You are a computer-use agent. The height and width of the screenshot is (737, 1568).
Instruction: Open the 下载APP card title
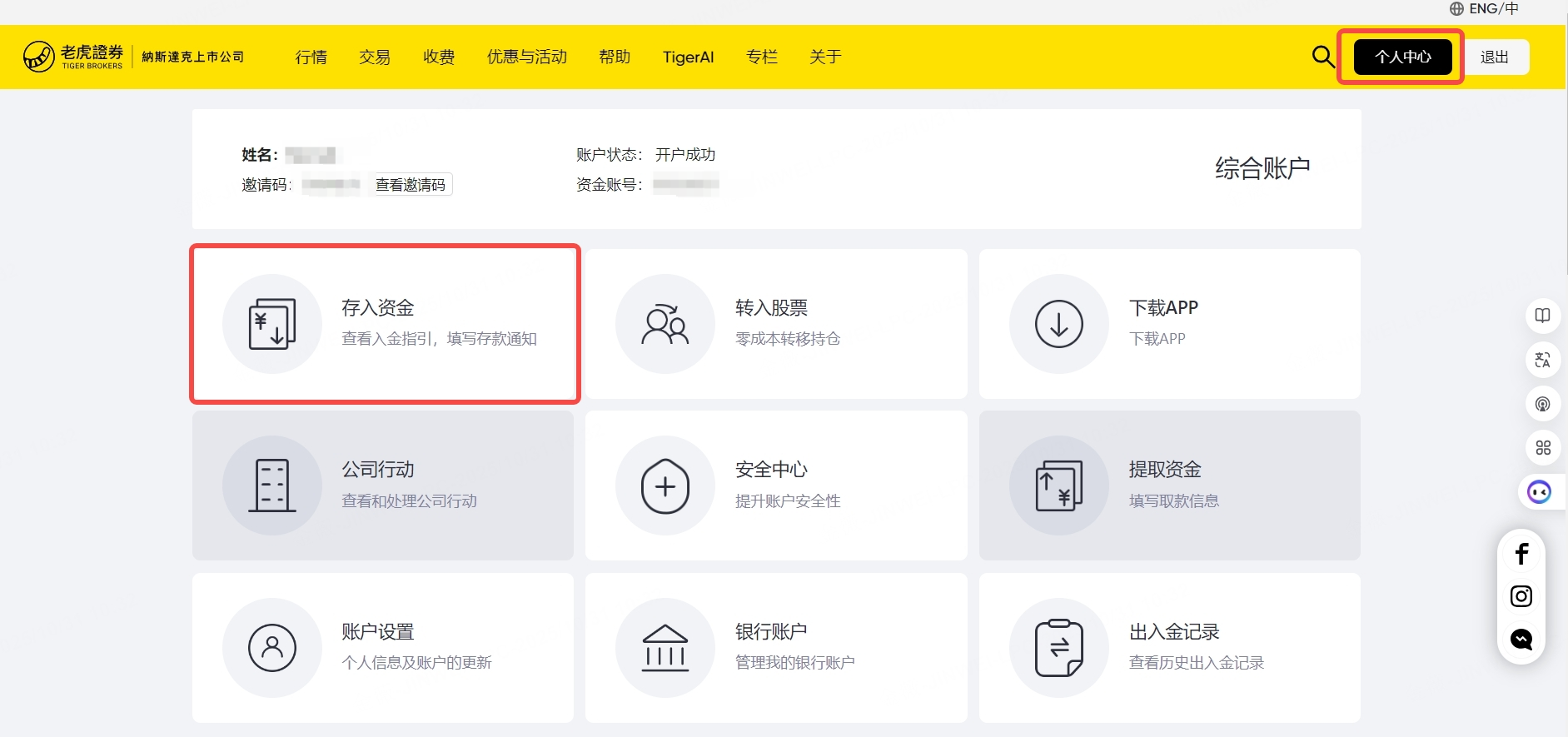coord(1163,308)
